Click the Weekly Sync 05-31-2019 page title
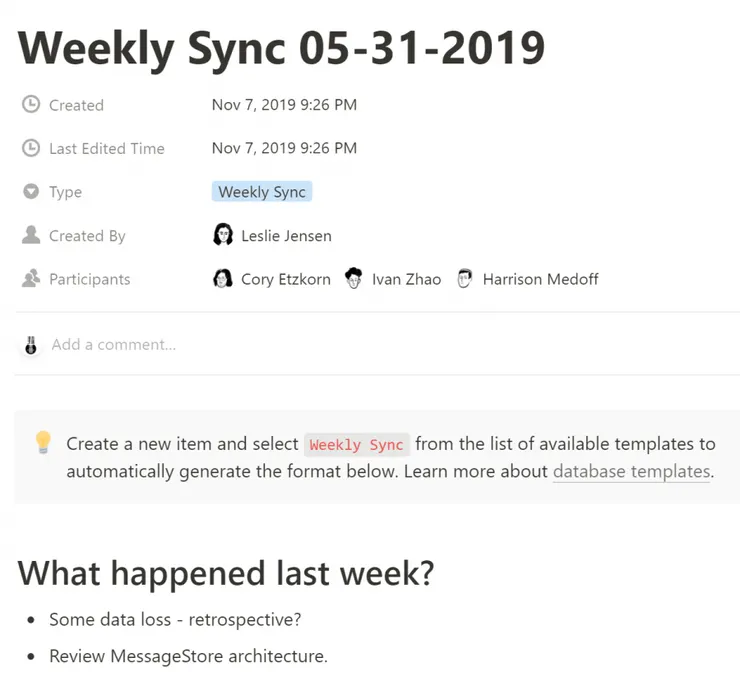The width and height of the screenshot is (740, 696). tap(282, 47)
